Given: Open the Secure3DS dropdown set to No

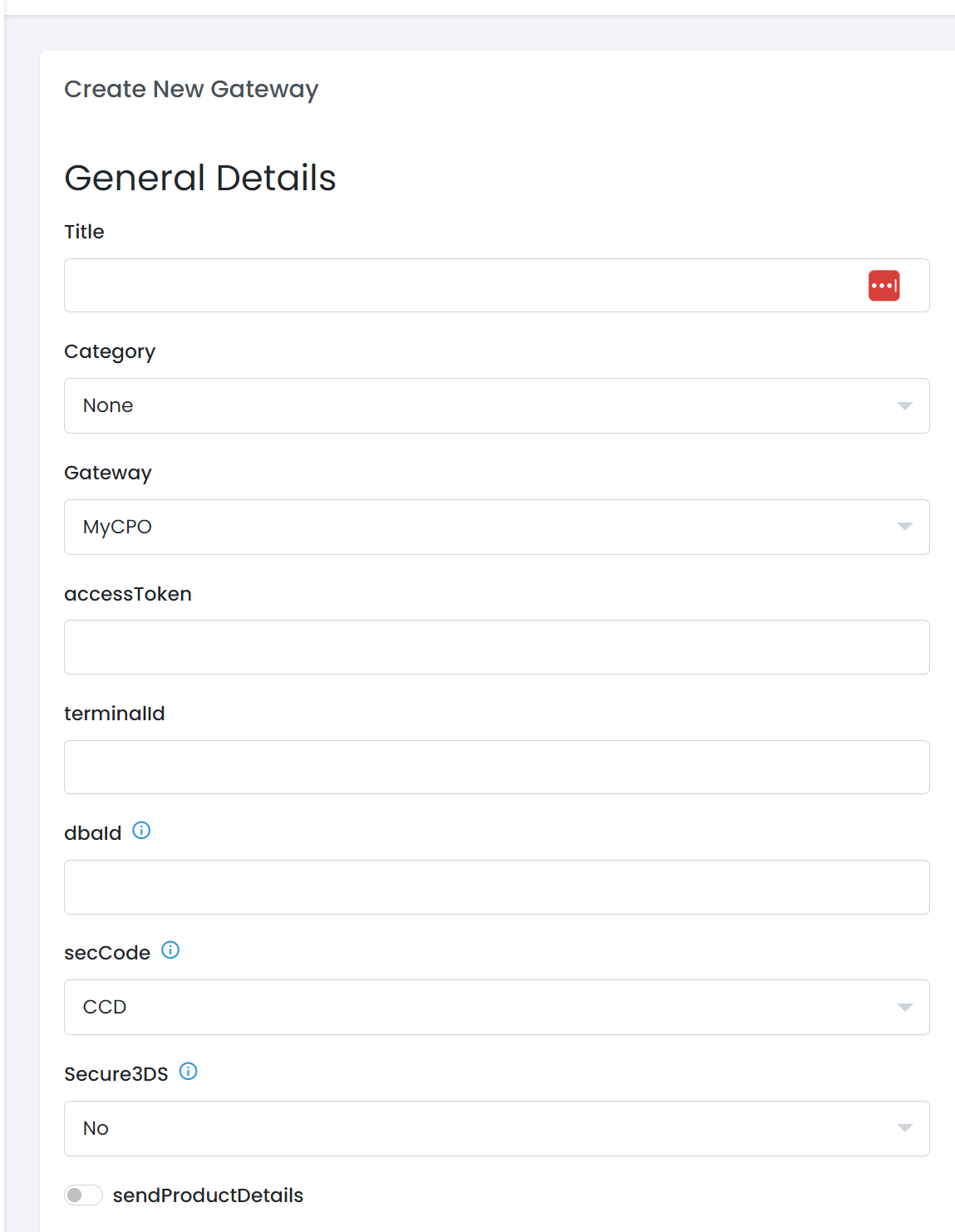Looking at the screenshot, I should click(495, 1129).
